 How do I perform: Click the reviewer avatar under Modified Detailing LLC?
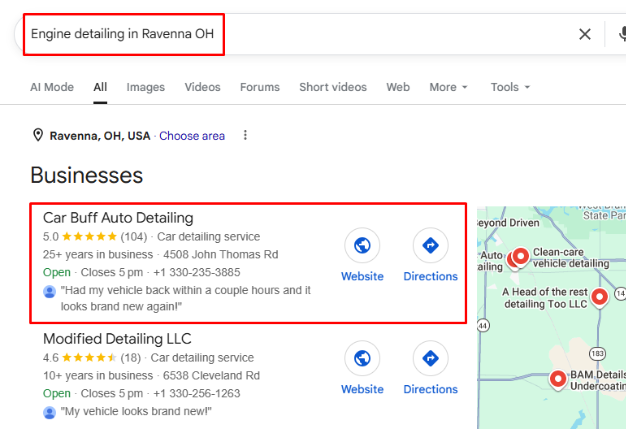(x=50, y=412)
